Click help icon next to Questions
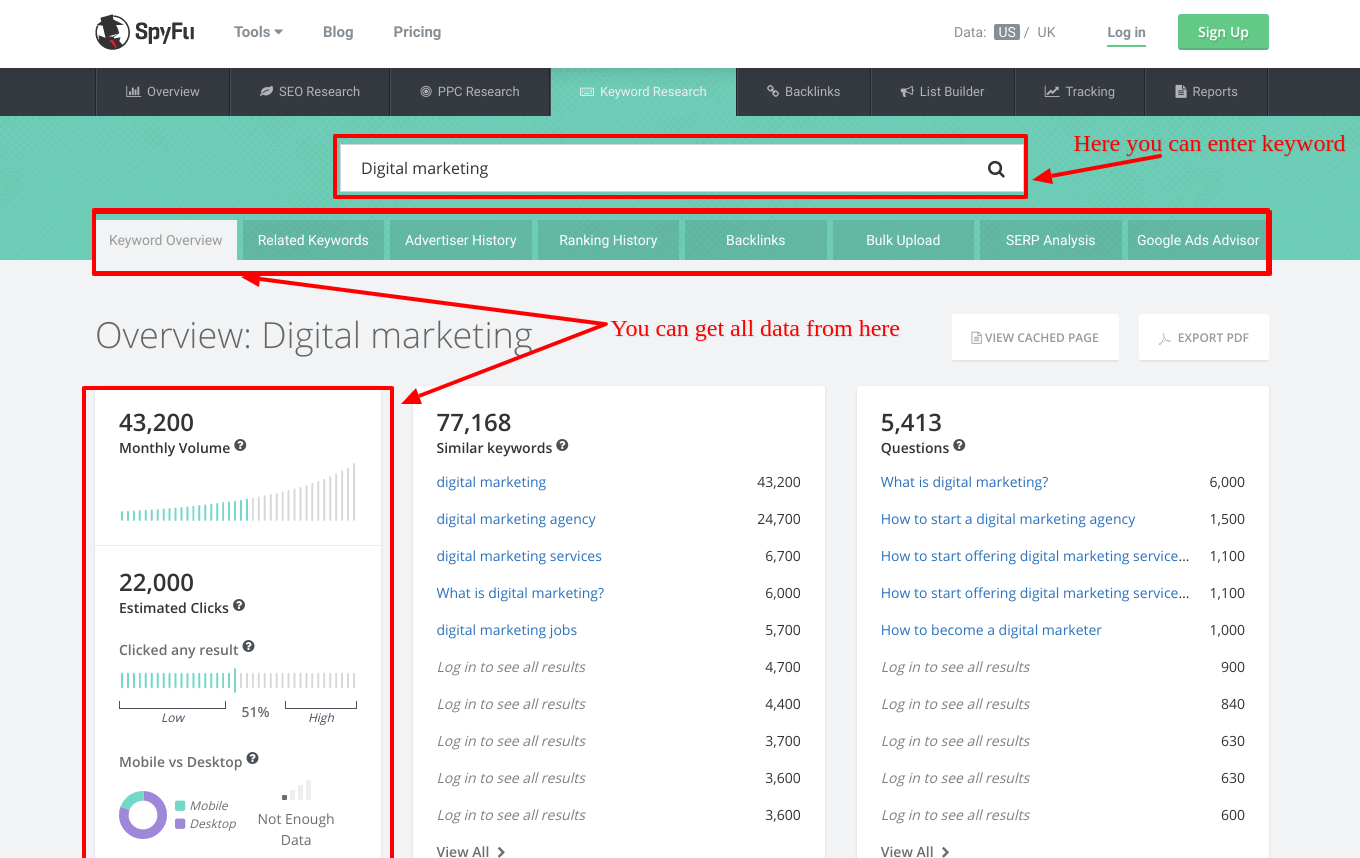The image size is (1360, 858). tap(960, 445)
